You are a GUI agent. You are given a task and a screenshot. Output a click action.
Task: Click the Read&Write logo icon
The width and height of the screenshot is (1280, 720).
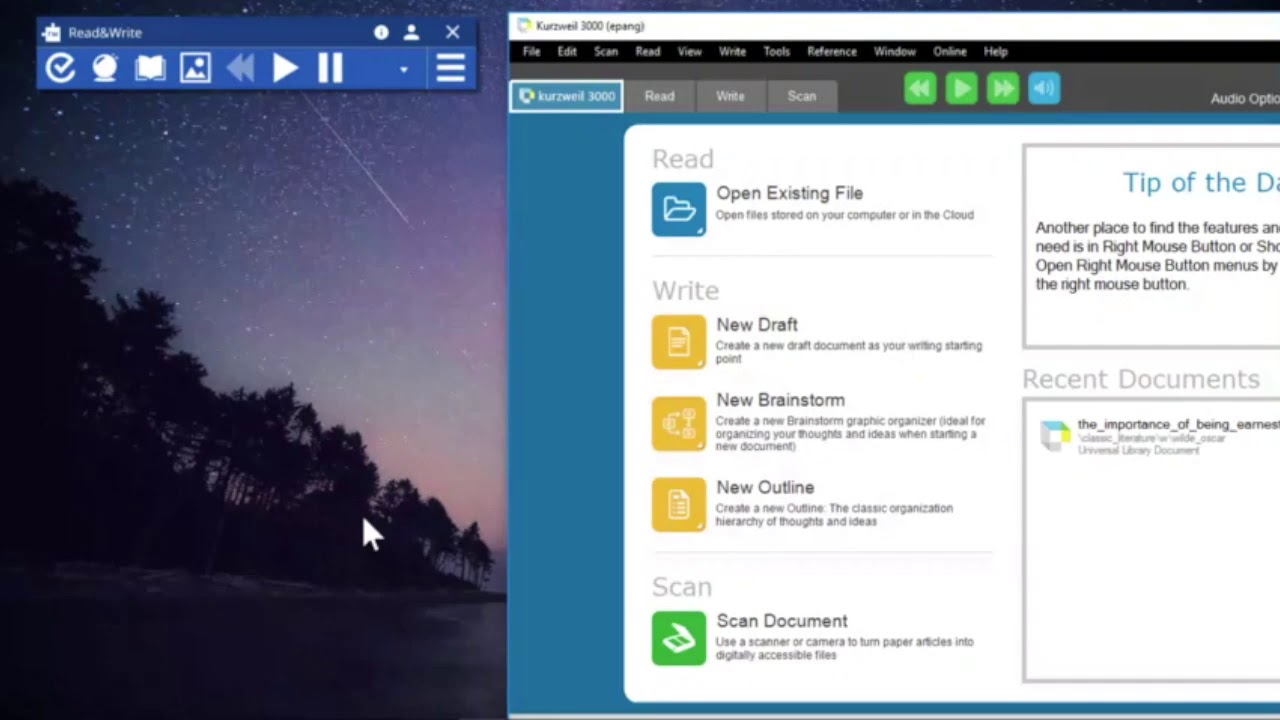point(52,33)
